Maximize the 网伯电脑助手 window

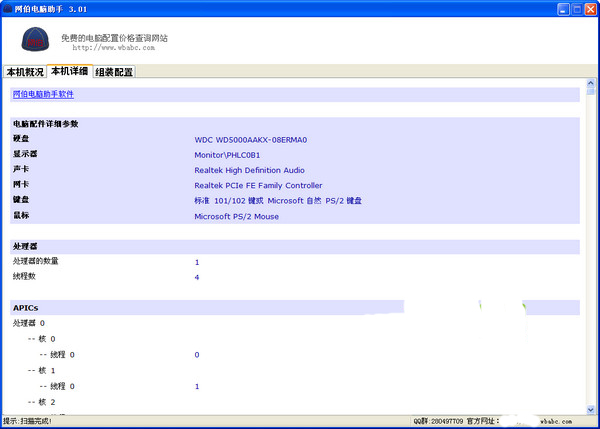tap(577, 9)
